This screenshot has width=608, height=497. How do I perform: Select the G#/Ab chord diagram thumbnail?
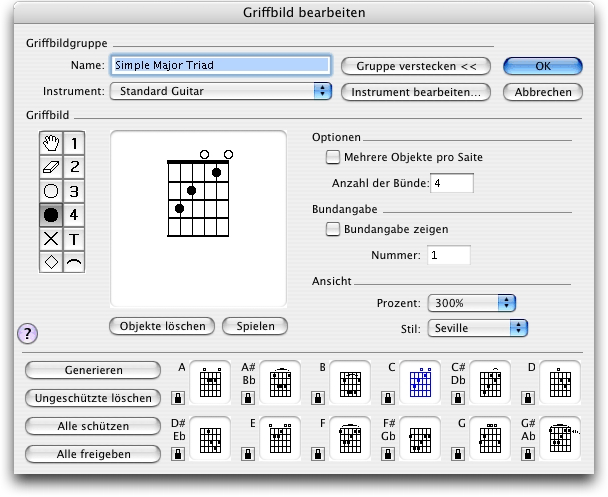tap(560, 438)
